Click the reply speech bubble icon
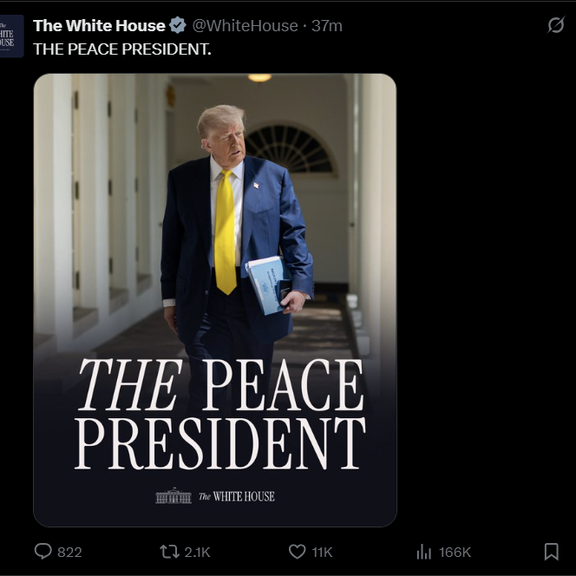This screenshot has height=576, width=576. click(43, 551)
